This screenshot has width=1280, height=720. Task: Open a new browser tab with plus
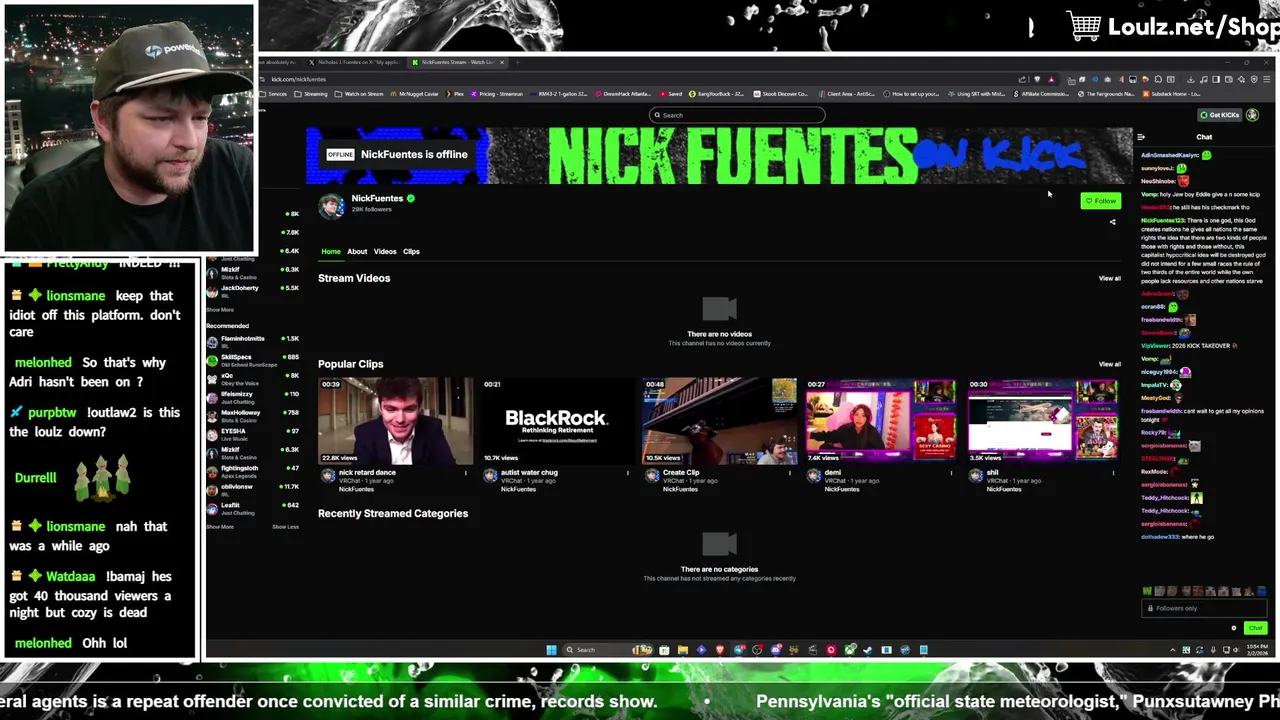(x=517, y=62)
